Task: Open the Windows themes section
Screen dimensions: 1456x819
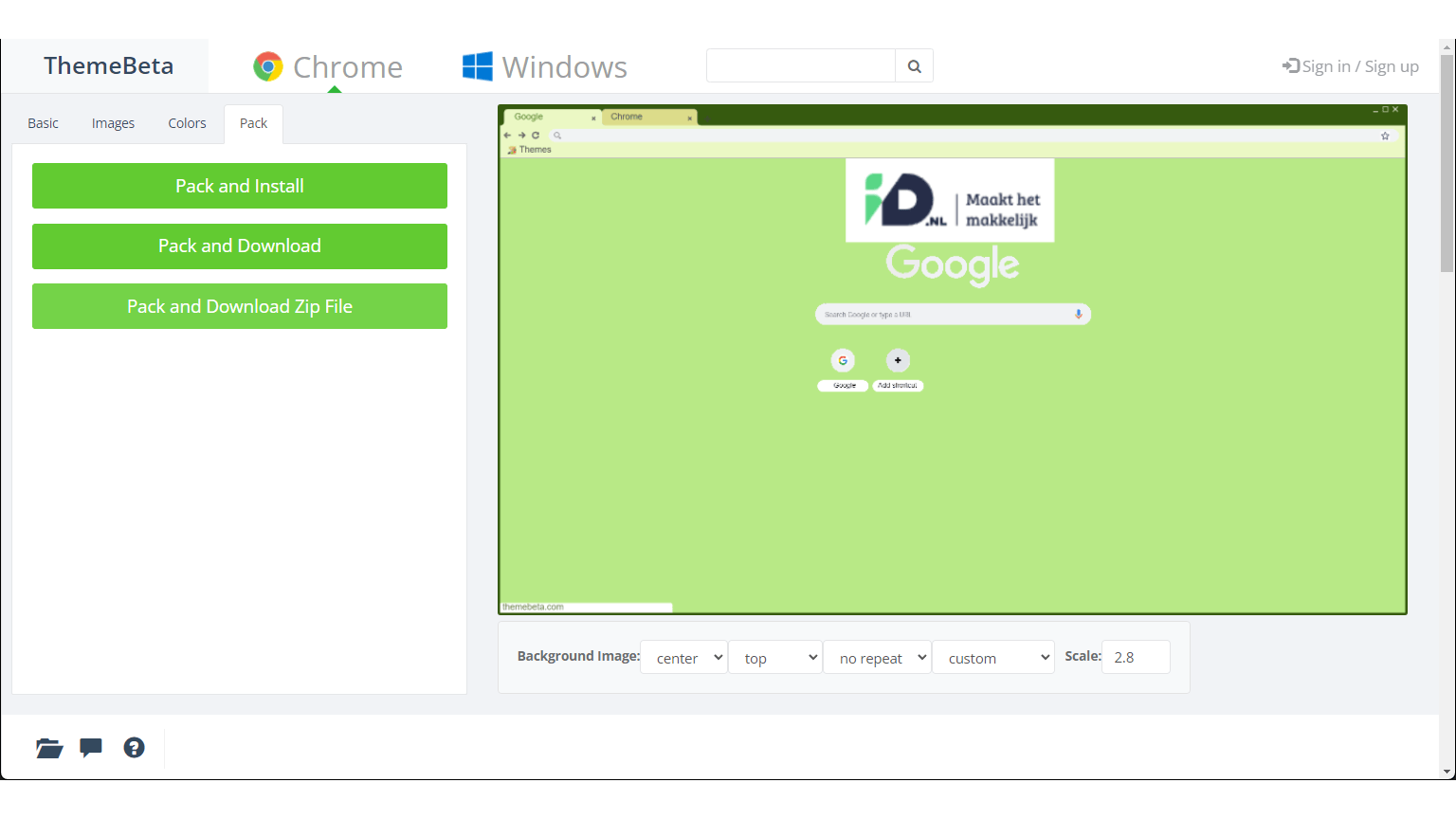Action: [x=545, y=66]
